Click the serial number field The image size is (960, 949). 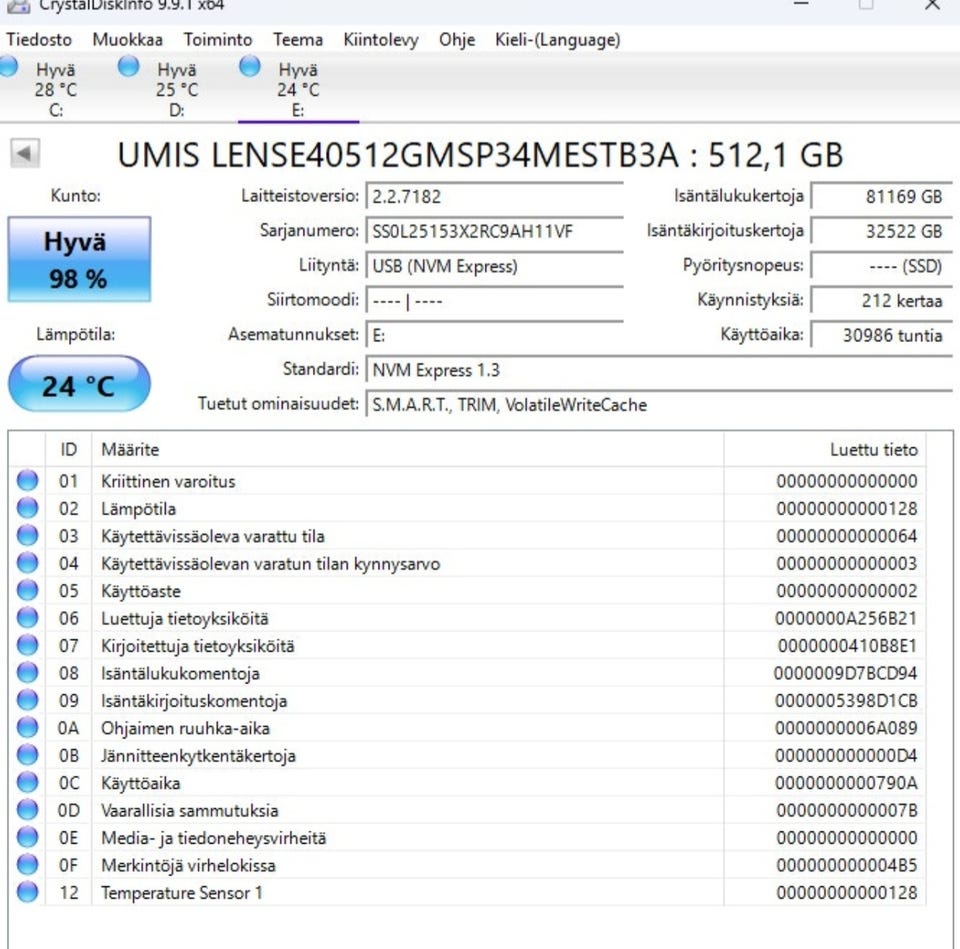(x=495, y=231)
